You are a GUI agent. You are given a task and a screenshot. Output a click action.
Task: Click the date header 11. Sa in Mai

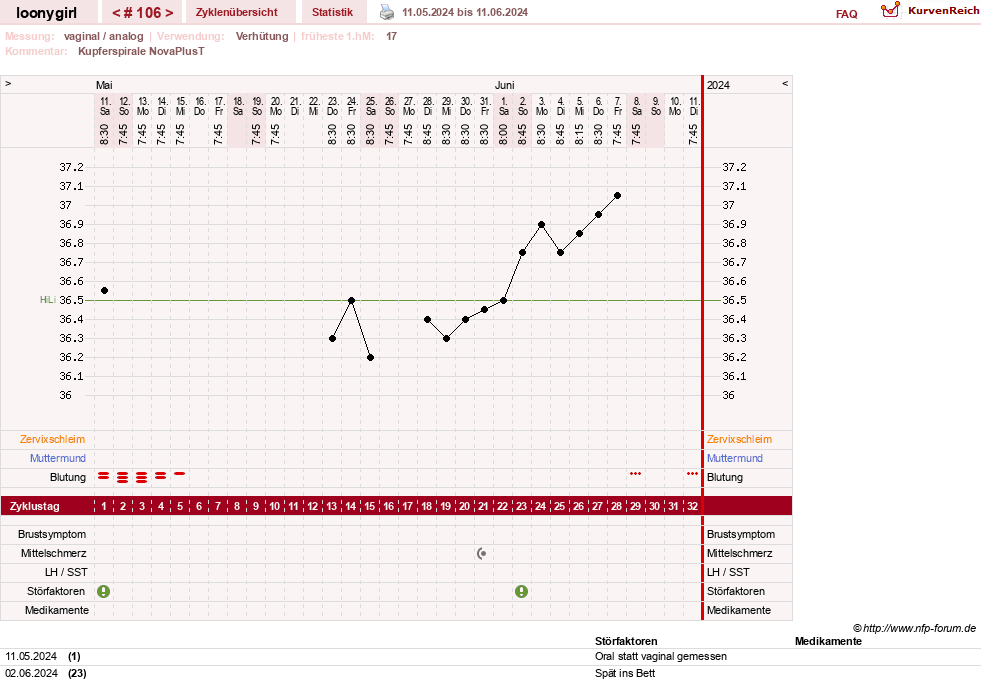[104, 106]
